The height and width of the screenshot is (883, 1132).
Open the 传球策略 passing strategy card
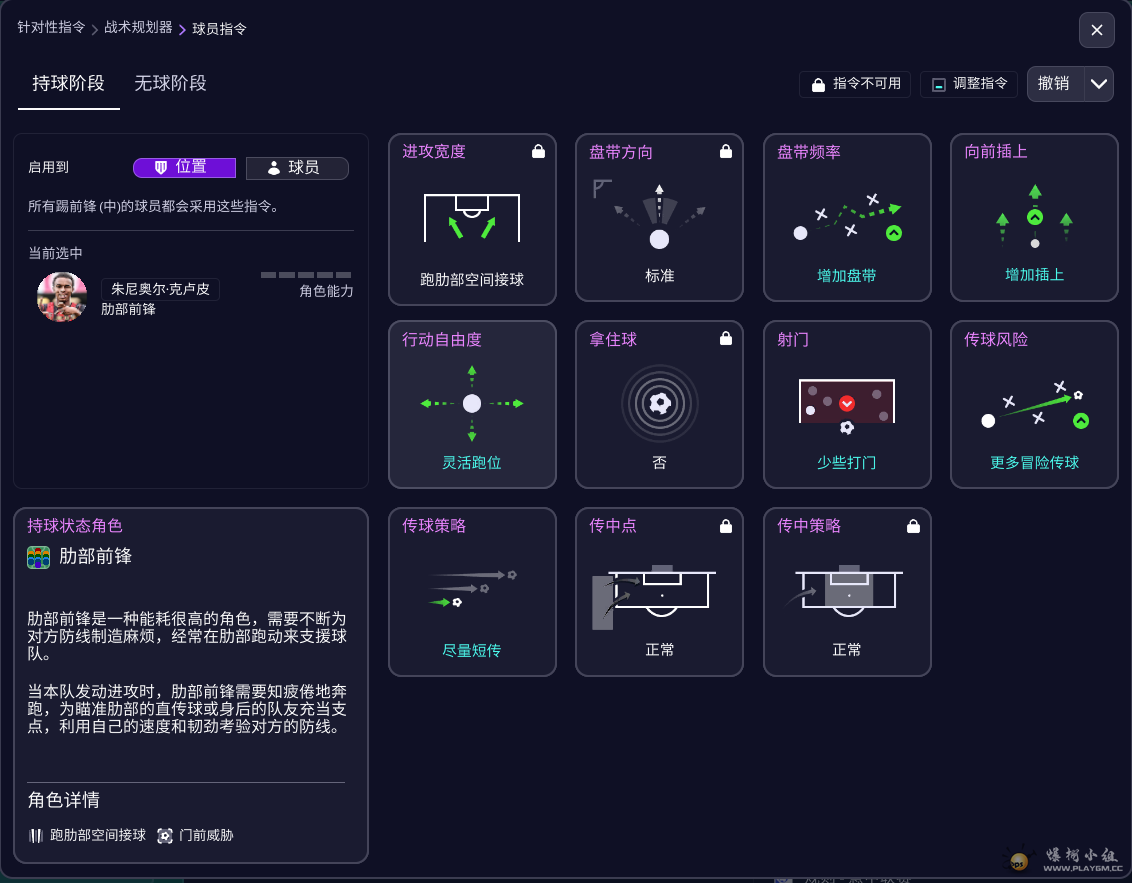472,592
